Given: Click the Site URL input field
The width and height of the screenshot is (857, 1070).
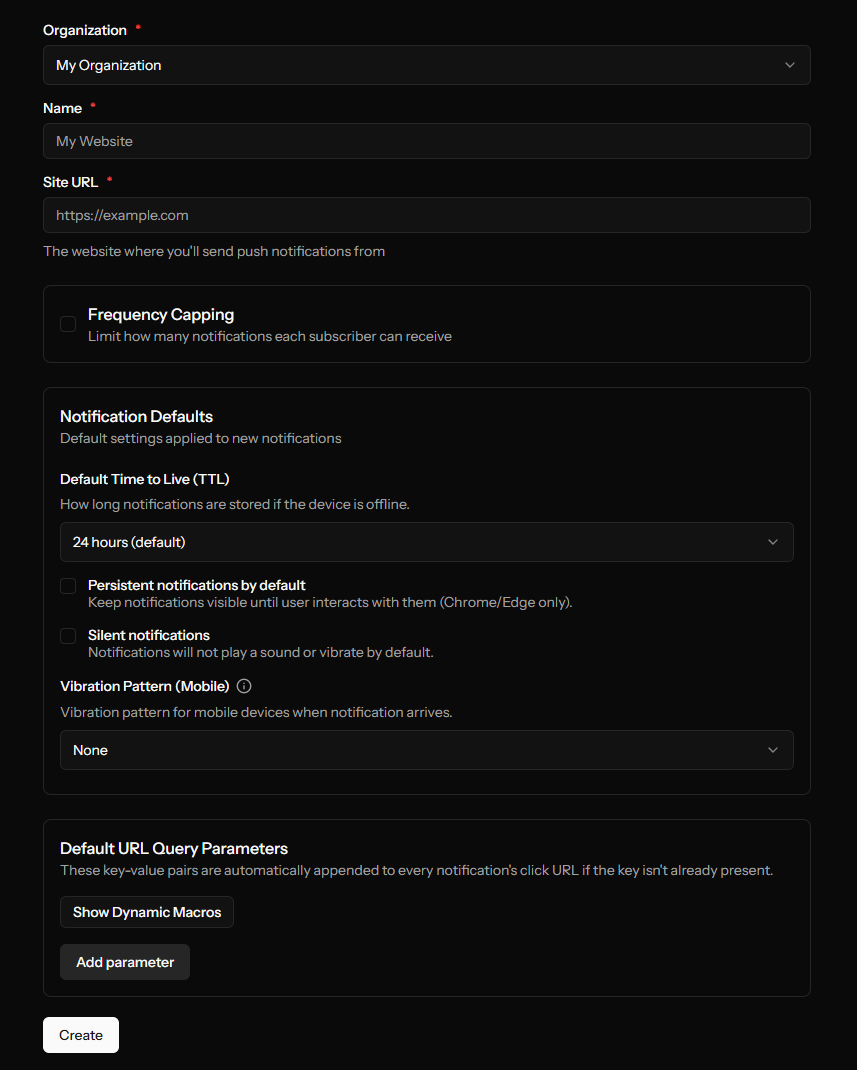Looking at the screenshot, I should coord(426,214).
